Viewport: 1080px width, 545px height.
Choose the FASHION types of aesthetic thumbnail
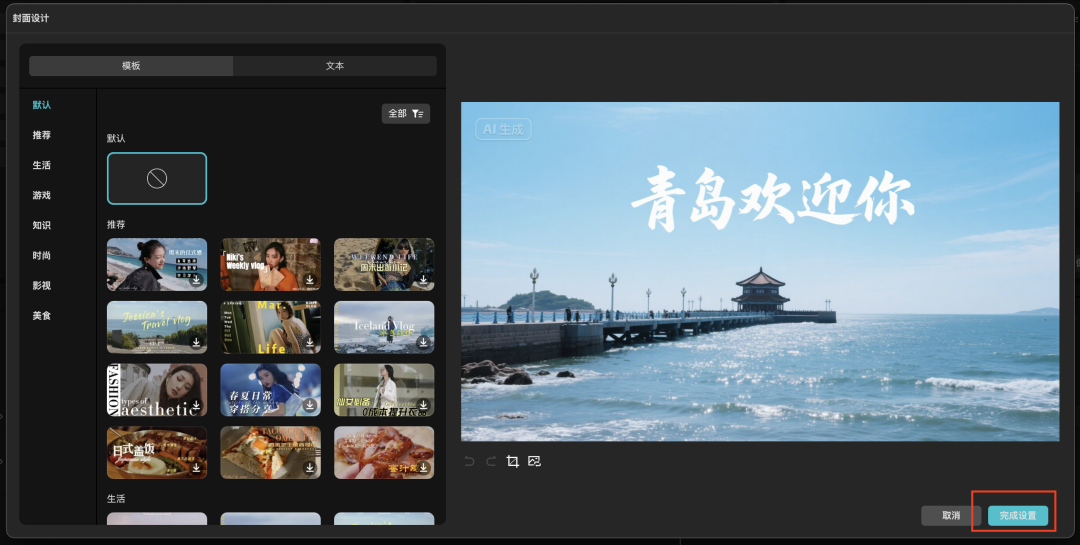[x=157, y=390]
